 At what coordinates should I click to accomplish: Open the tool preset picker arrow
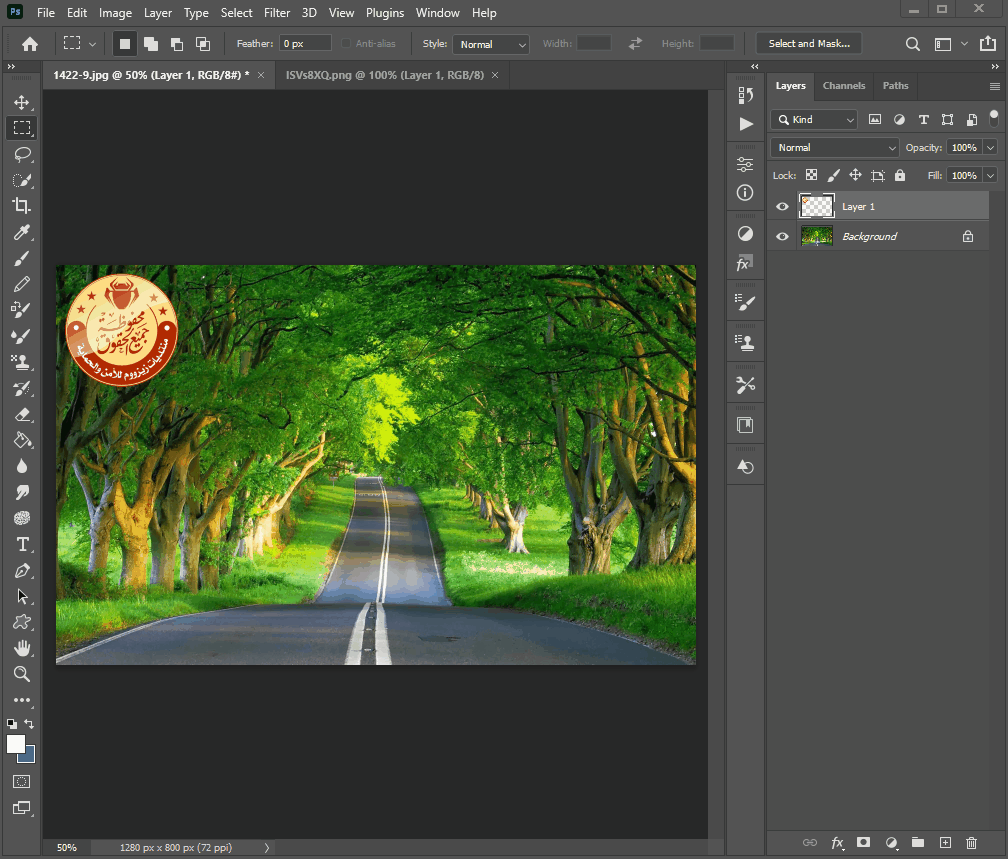click(x=92, y=44)
